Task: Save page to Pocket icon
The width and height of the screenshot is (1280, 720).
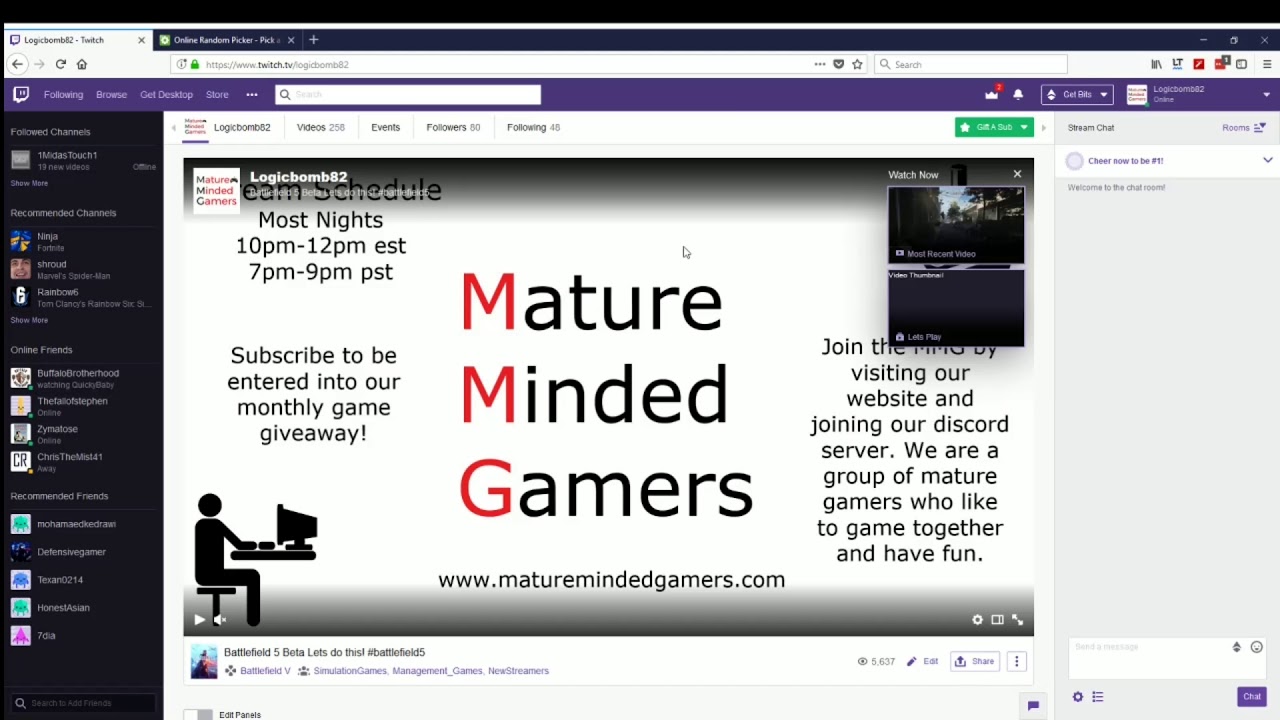Action: click(838, 64)
